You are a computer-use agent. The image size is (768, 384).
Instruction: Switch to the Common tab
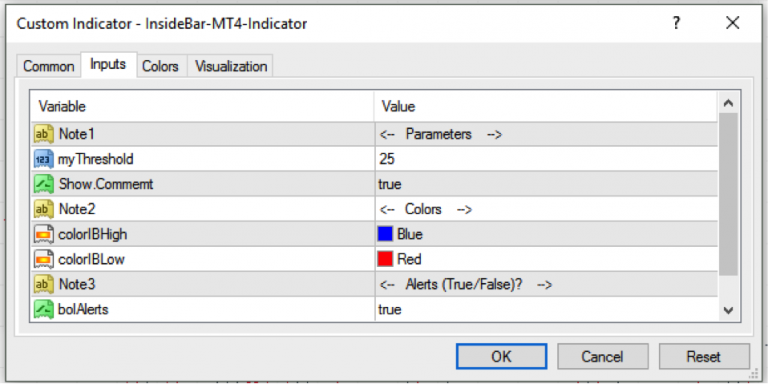[x=48, y=67]
